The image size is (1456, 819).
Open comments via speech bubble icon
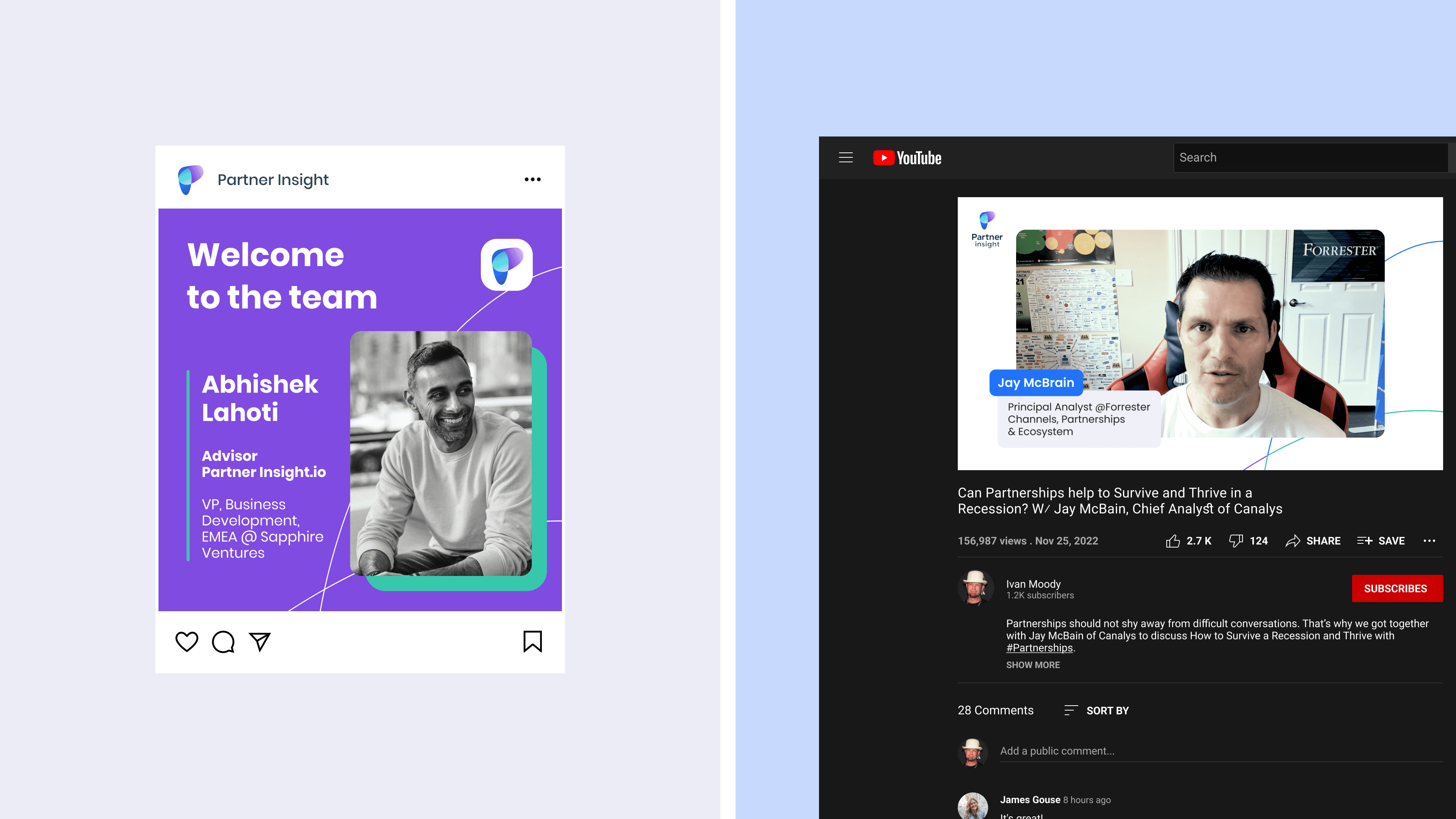223,642
